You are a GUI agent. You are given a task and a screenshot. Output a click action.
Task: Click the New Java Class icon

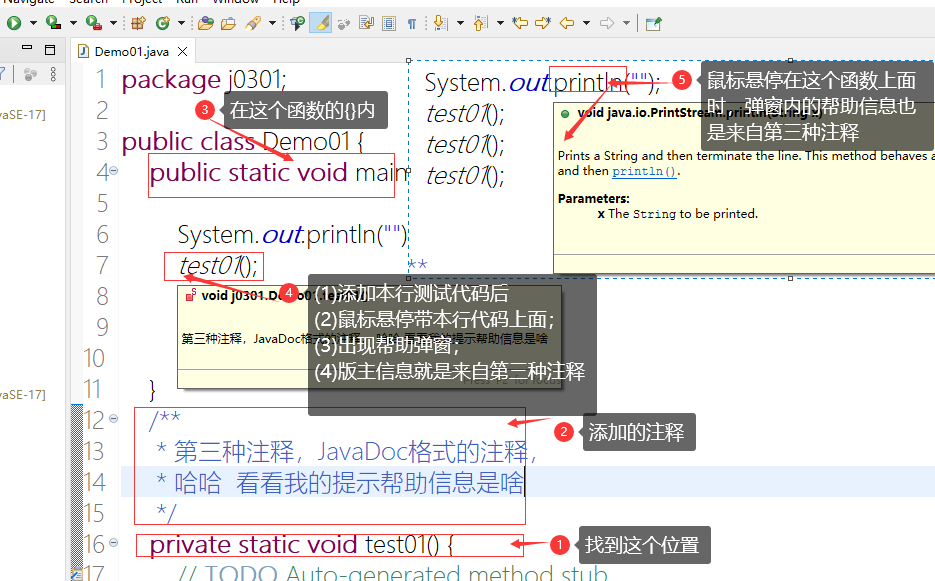click(x=162, y=23)
